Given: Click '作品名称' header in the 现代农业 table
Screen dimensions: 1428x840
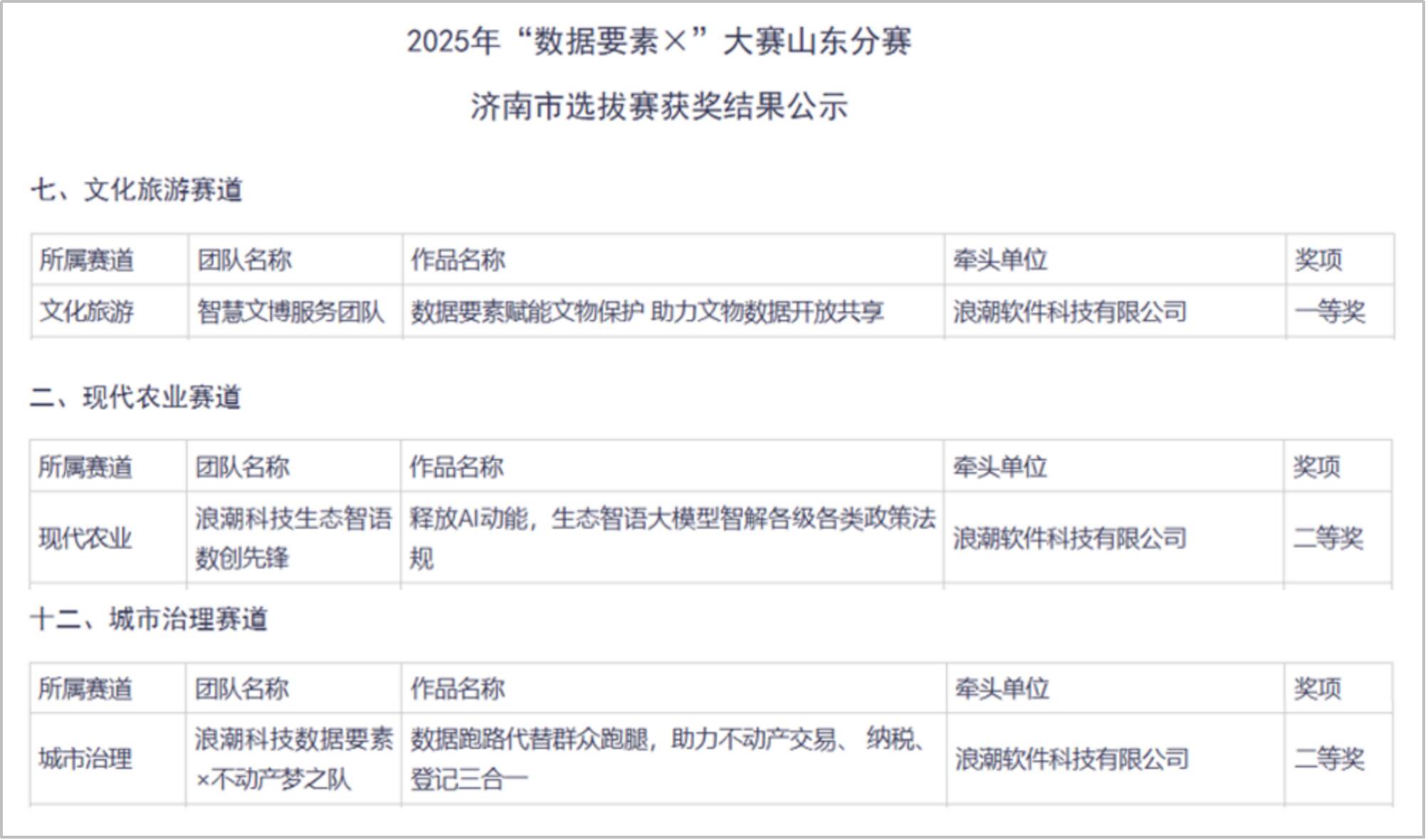Looking at the screenshot, I should [456, 467].
